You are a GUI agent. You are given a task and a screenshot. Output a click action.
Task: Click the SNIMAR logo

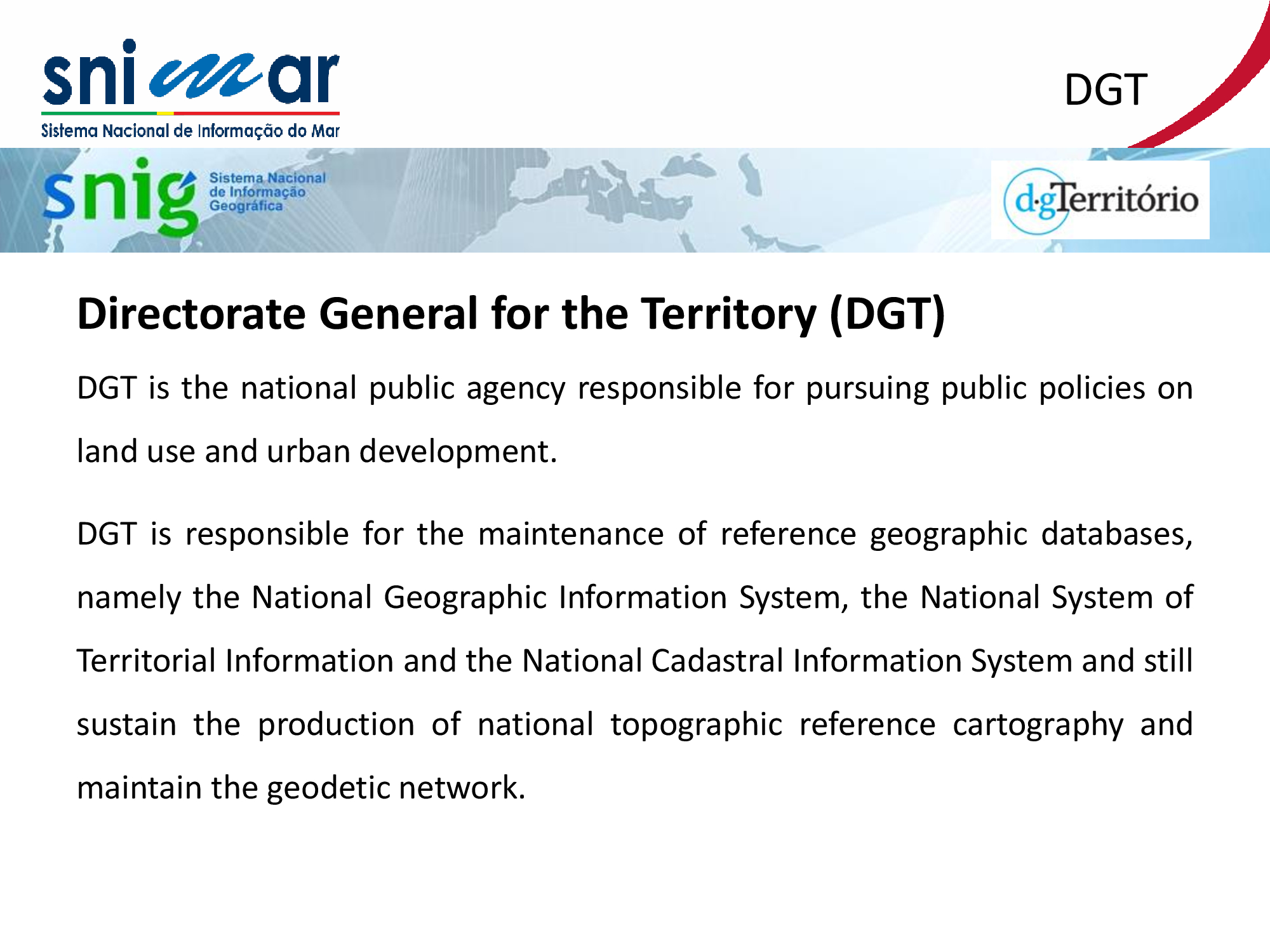click(190, 89)
